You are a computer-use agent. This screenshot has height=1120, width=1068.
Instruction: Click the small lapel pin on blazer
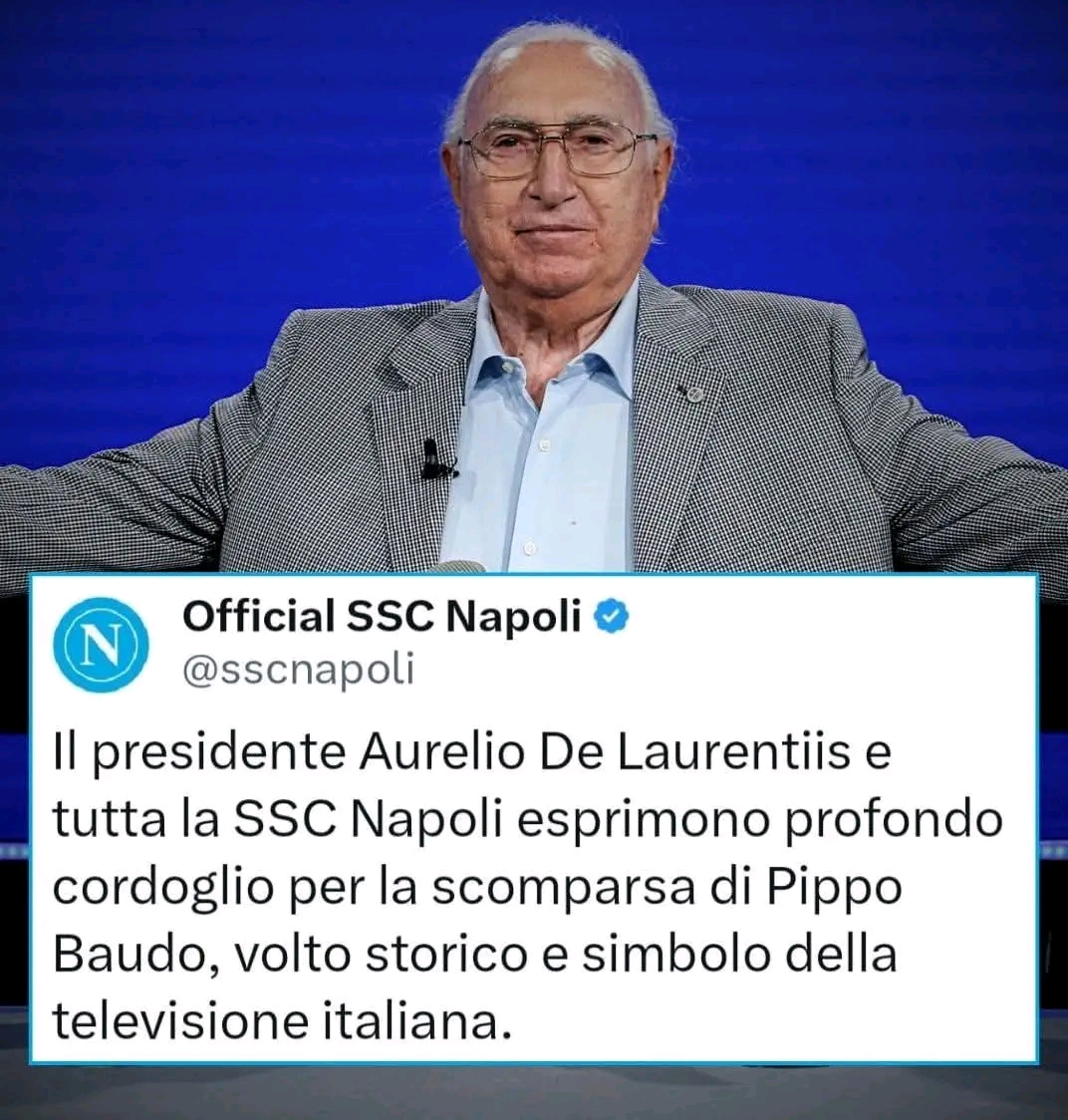point(690,392)
